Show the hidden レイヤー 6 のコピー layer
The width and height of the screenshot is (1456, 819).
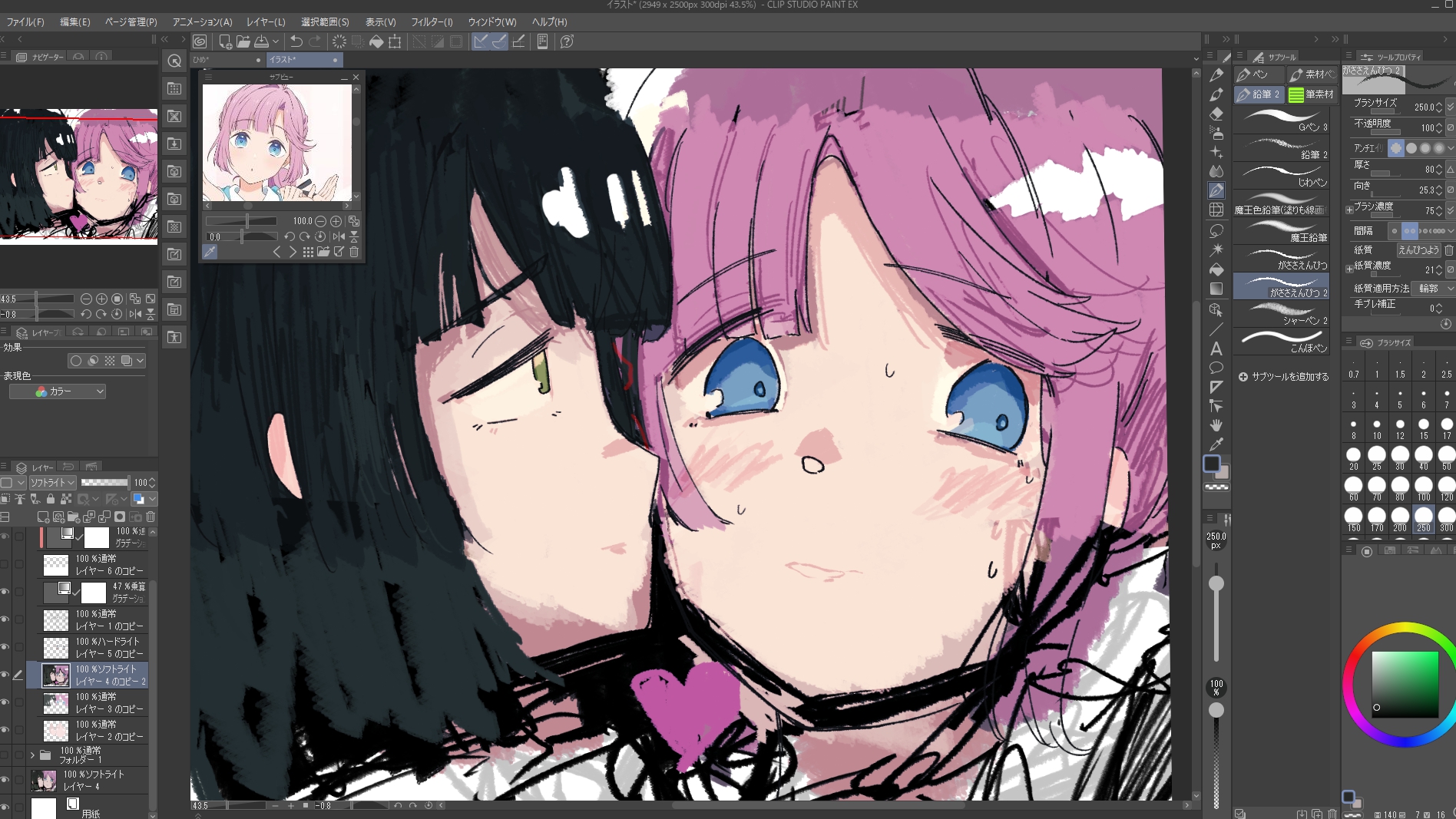pos(5,564)
